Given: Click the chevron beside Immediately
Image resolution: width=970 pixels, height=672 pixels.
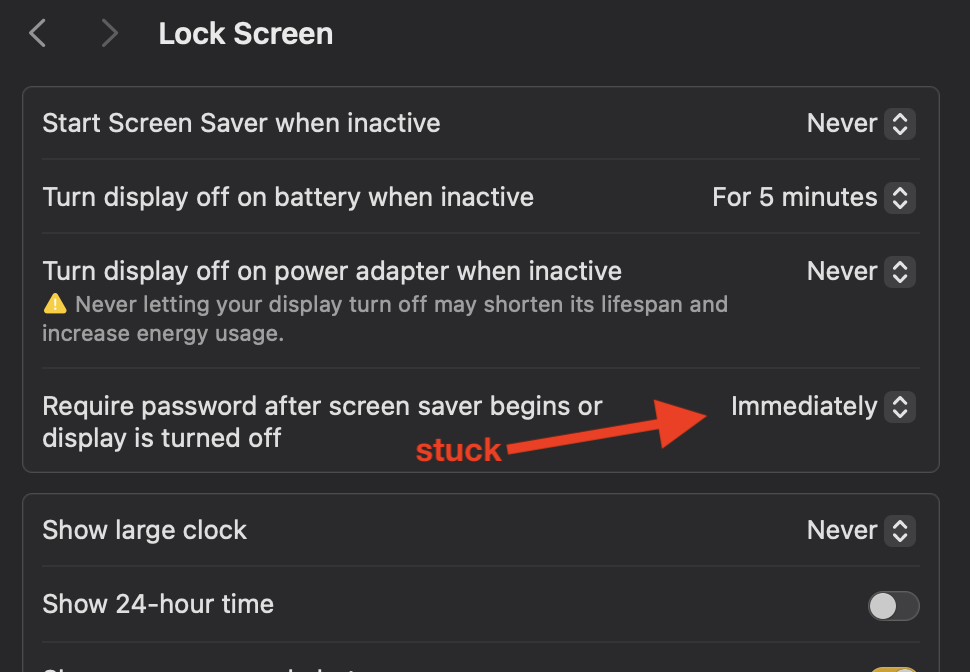Looking at the screenshot, I should pyautogui.click(x=901, y=406).
